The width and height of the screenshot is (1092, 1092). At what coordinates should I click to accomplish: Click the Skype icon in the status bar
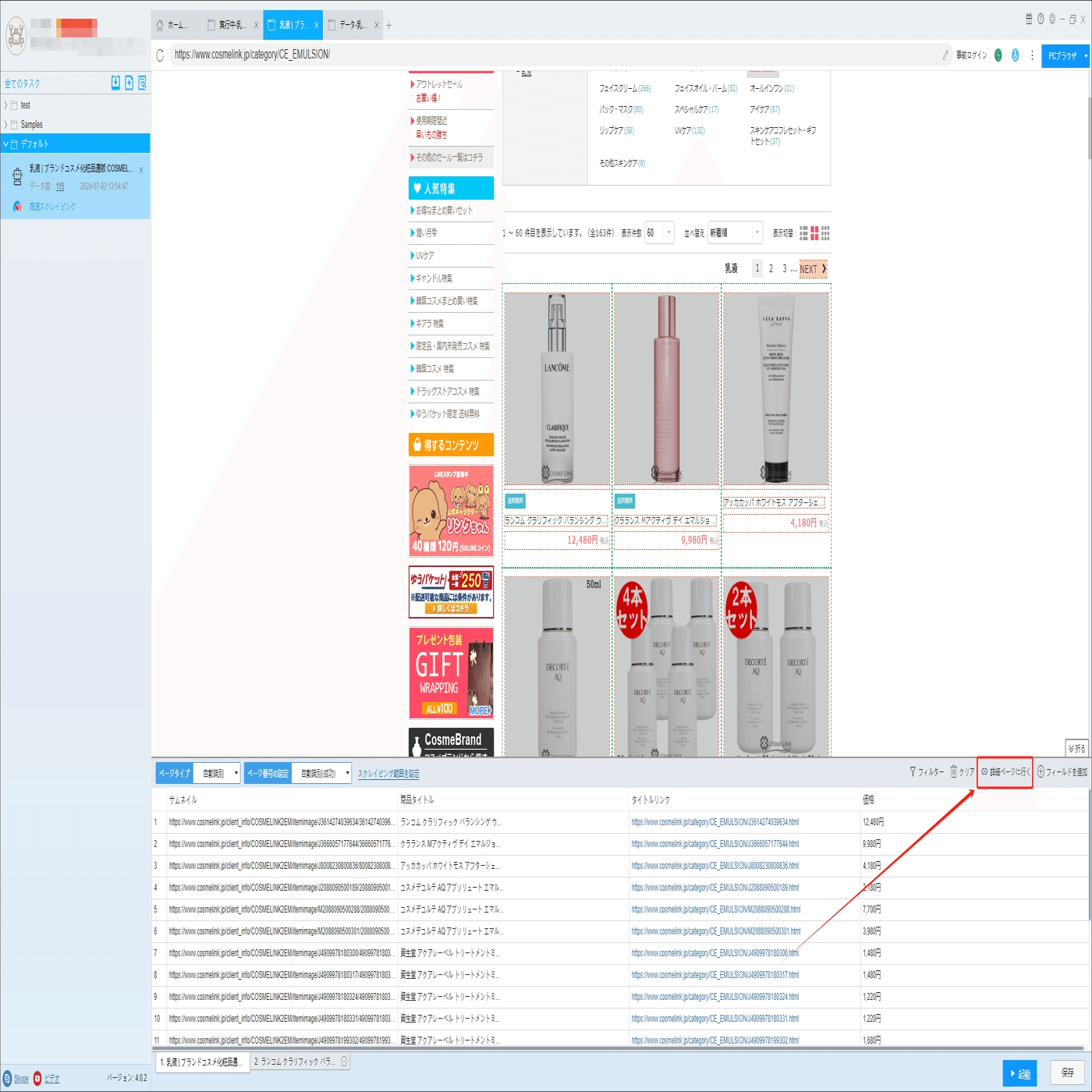(7, 1079)
